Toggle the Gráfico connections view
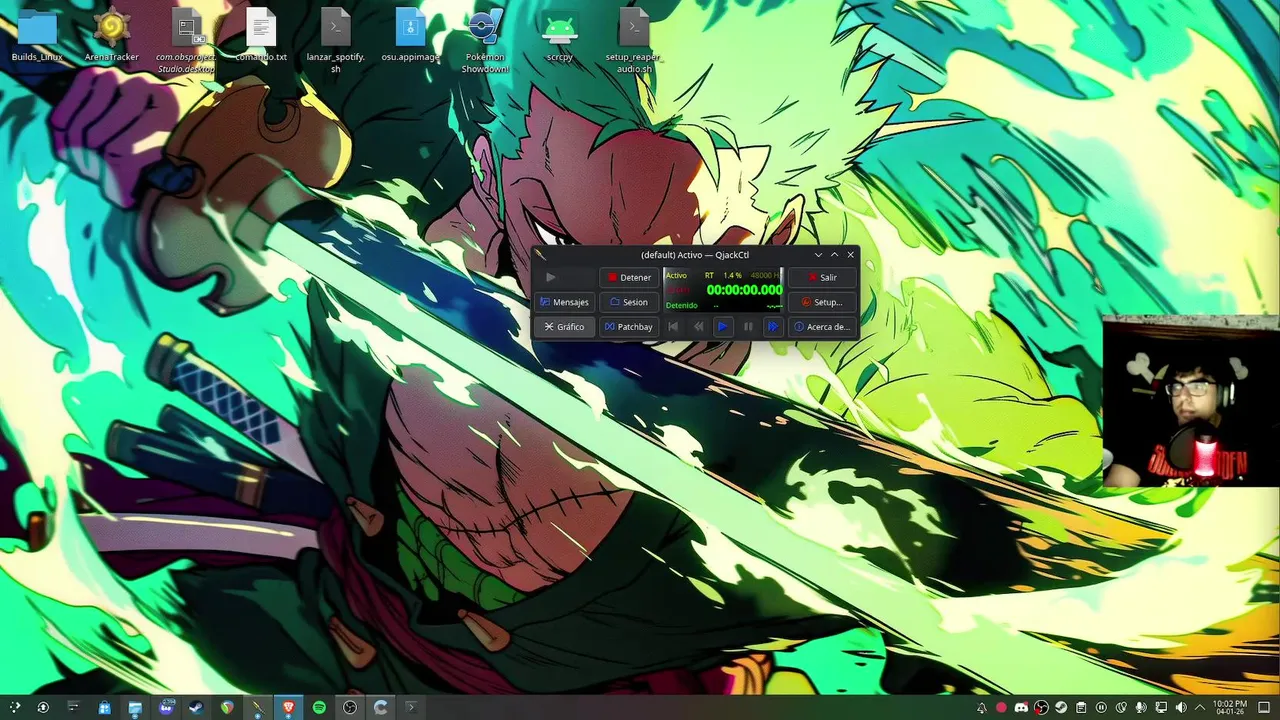The image size is (1280, 720). tap(564, 327)
